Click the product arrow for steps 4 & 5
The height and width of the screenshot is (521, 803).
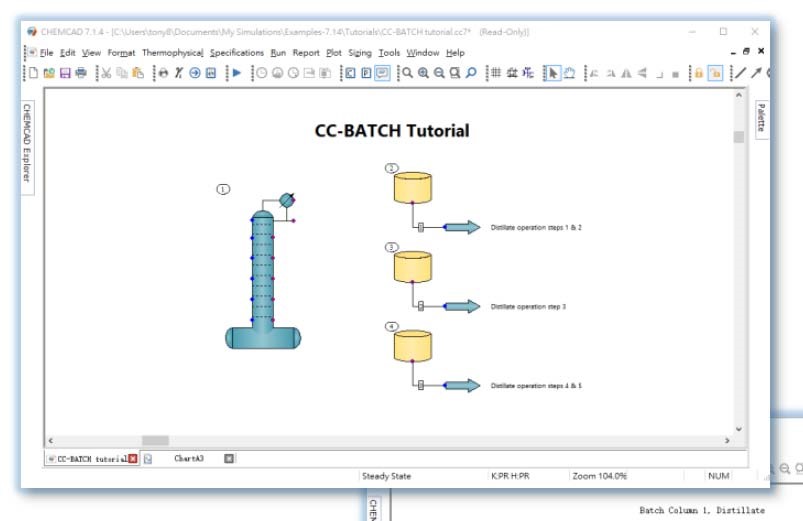pyautogui.click(x=462, y=385)
